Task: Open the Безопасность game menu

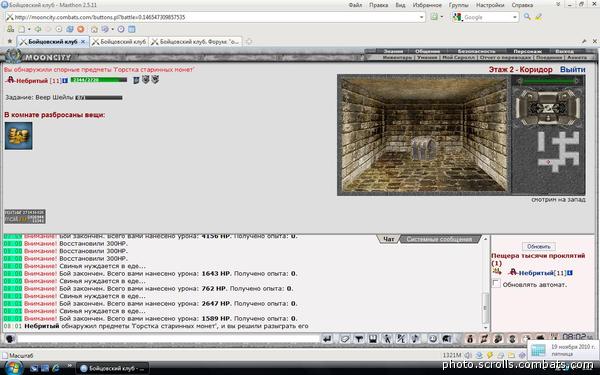Action: click(x=476, y=51)
